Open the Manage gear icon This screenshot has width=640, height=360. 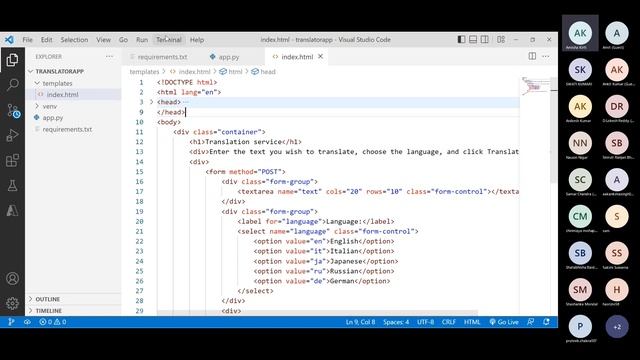tap(12, 303)
